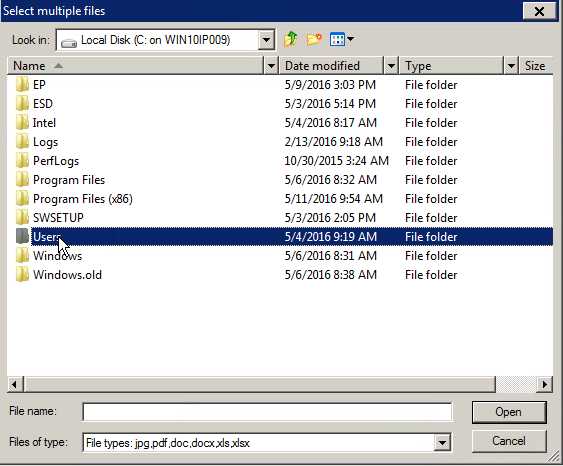Click the Open button

[x=509, y=412]
